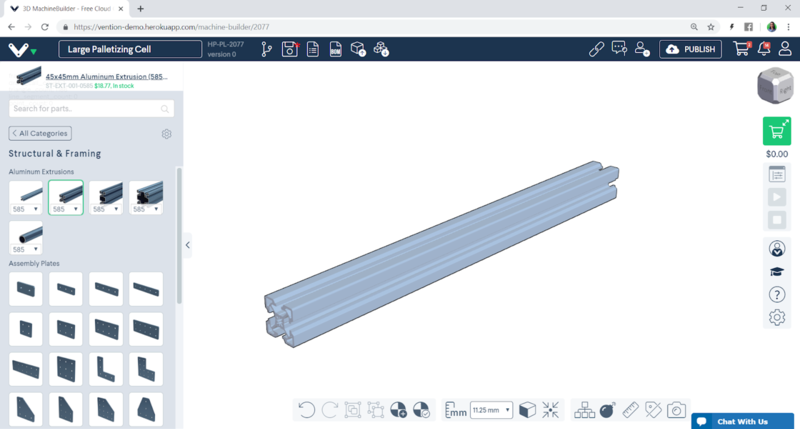Click the group parts icon
800x429 pixels.
353,410
